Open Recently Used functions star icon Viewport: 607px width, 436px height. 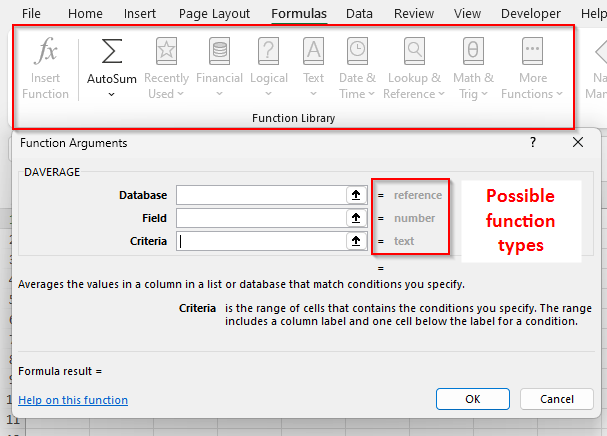[x=166, y=51]
